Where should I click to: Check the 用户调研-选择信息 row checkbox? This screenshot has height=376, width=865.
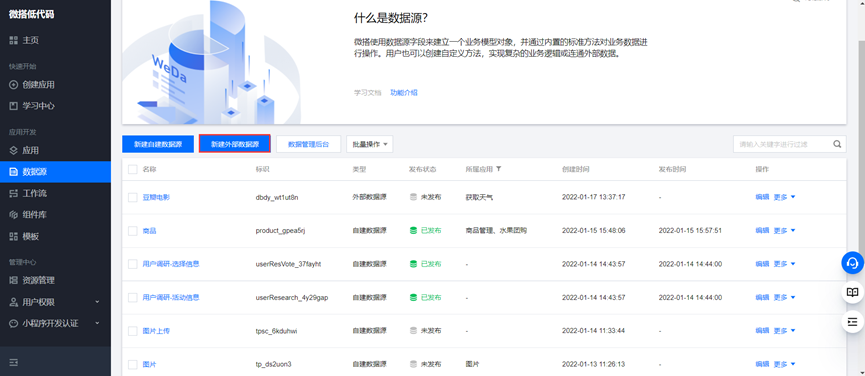click(132, 264)
